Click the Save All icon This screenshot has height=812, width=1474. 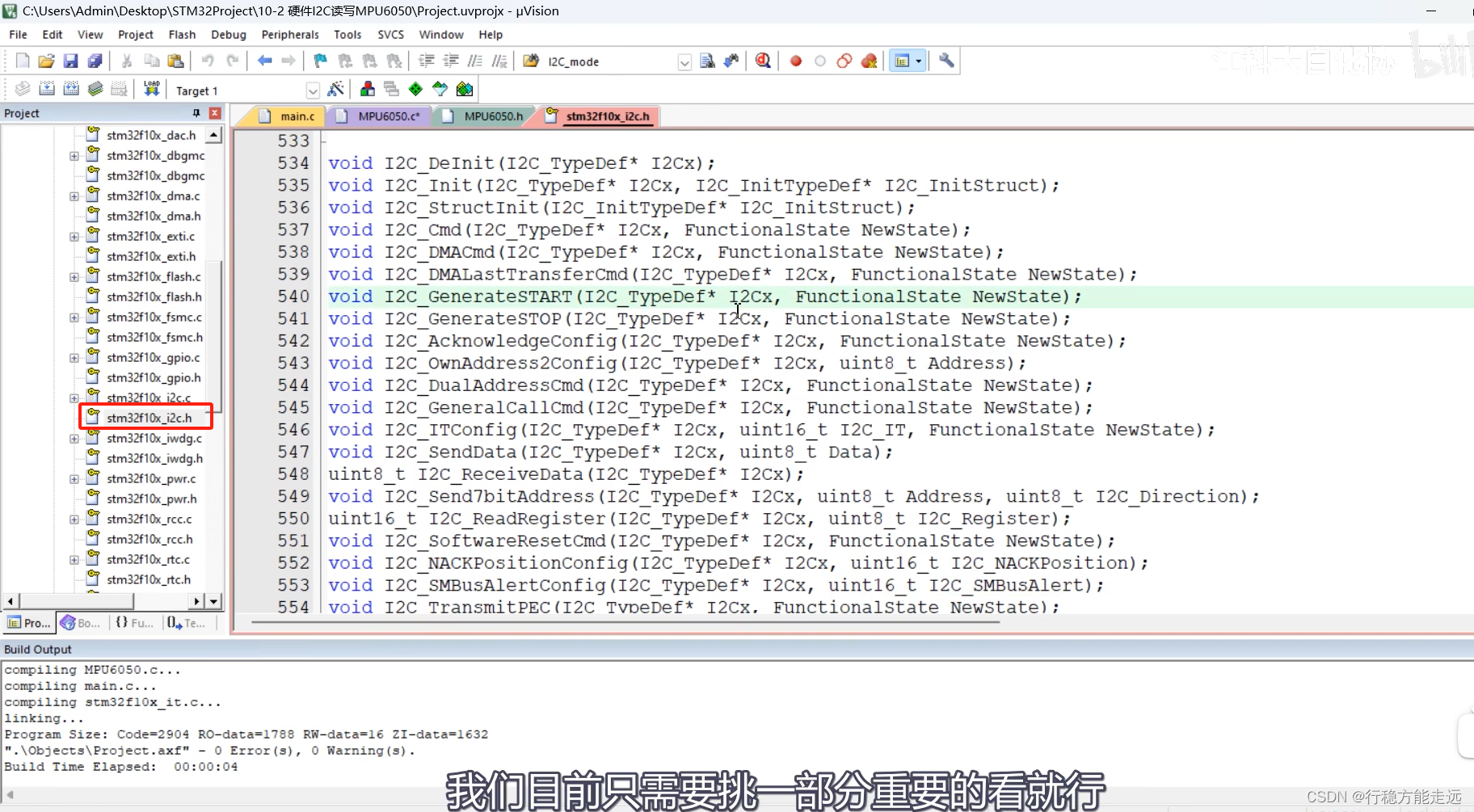(x=95, y=61)
